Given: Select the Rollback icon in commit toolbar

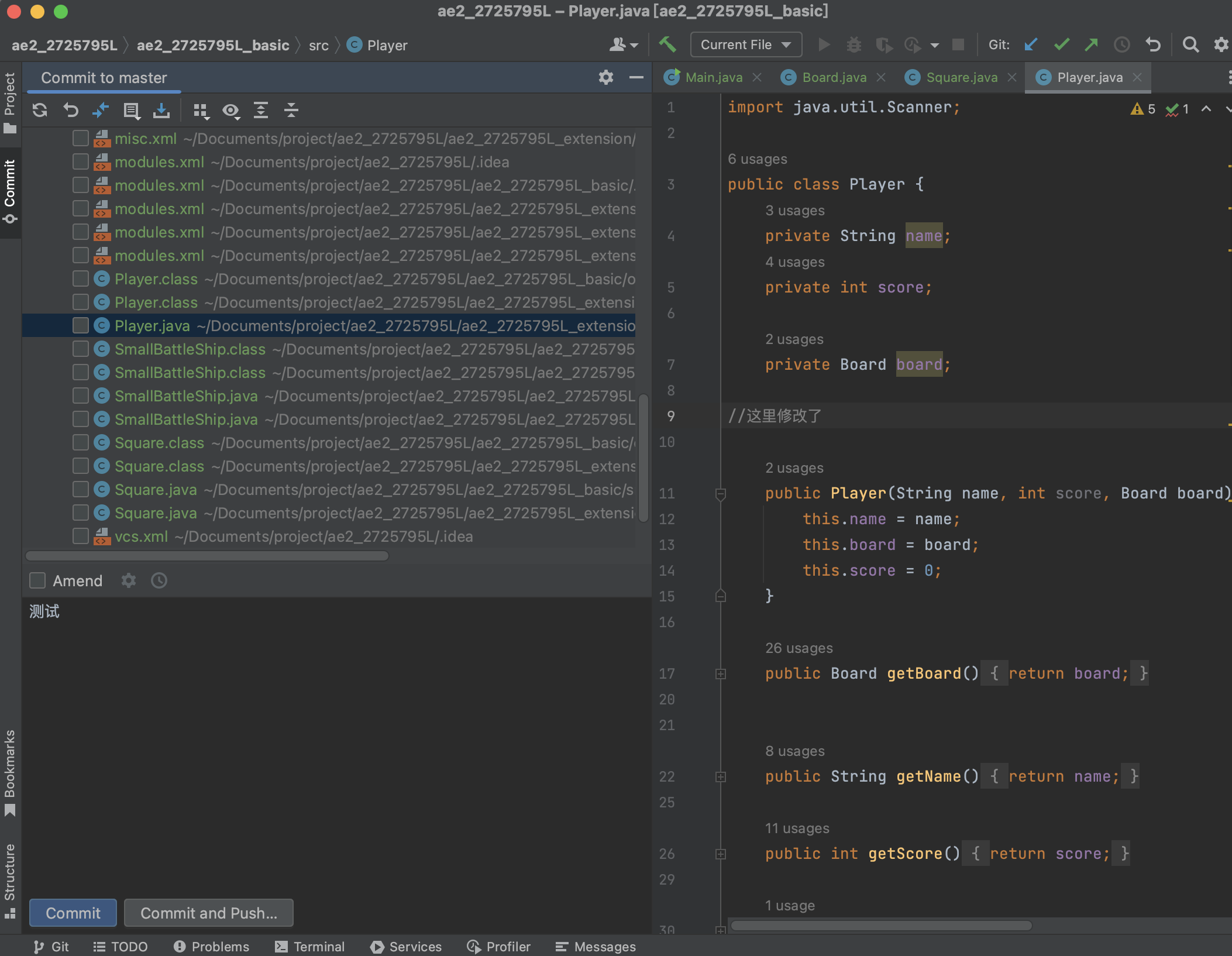Looking at the screenshot, I should [70, 110].
